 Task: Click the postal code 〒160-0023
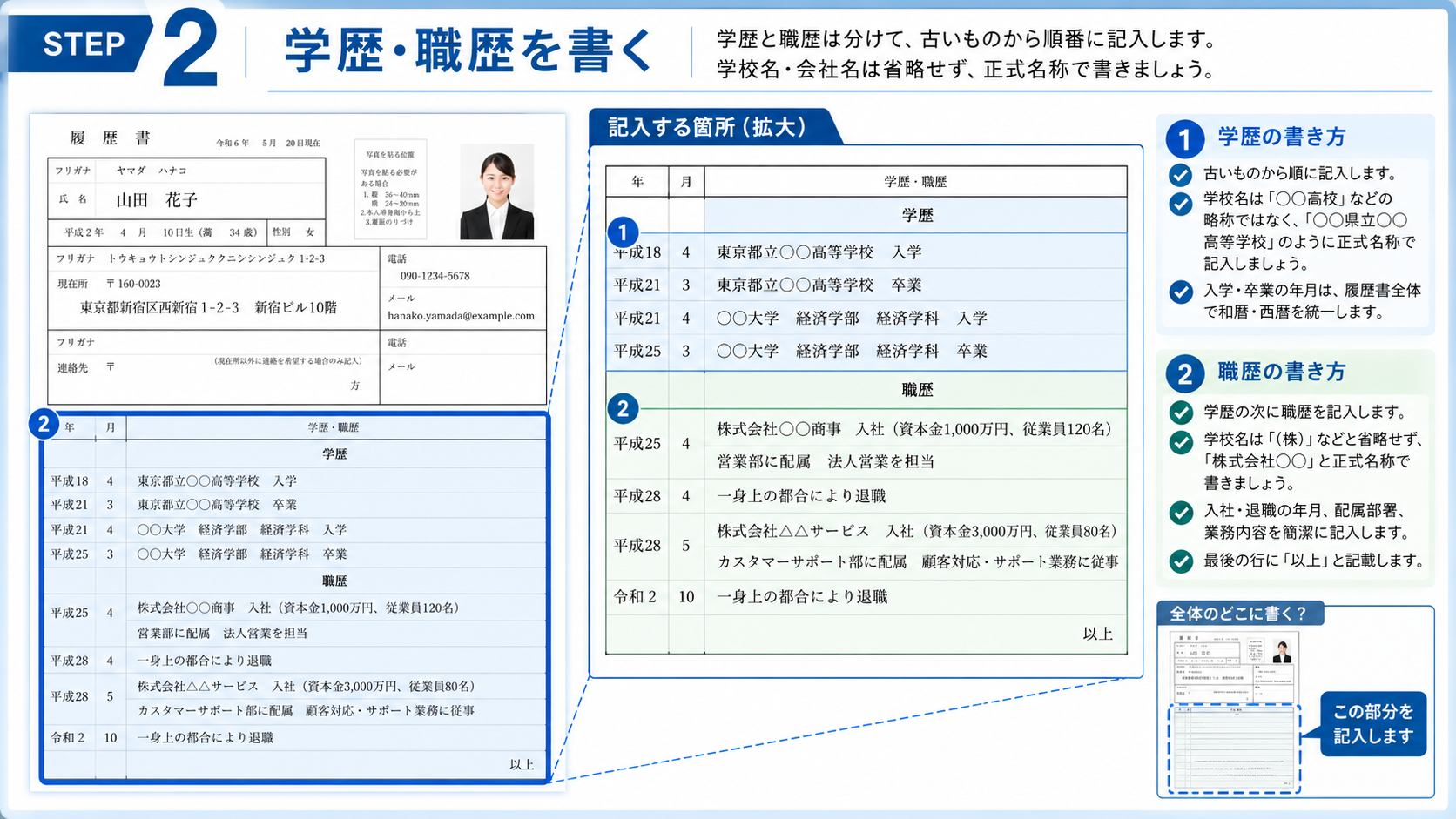click(x=133, y=284)
